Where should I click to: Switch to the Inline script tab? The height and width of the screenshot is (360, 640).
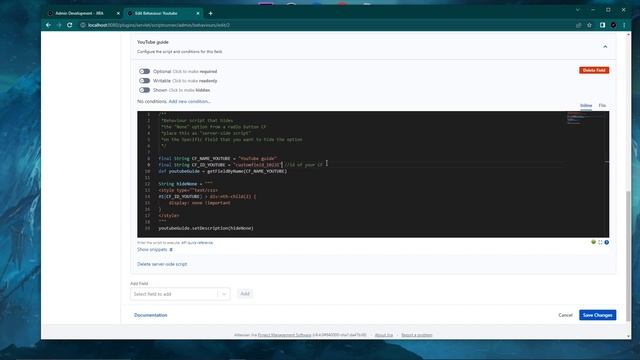(x=586, y=106)
